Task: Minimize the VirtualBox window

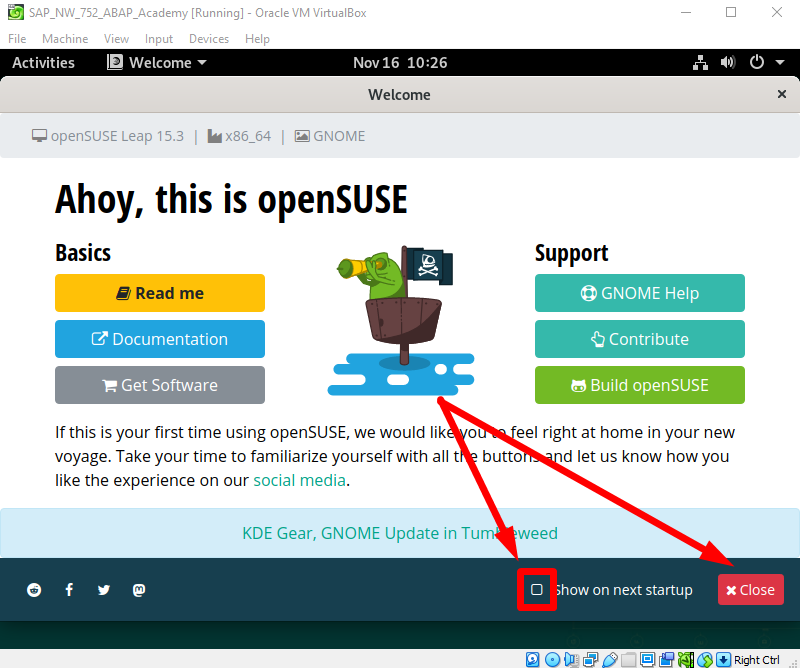Action: [x=686, y=12]
